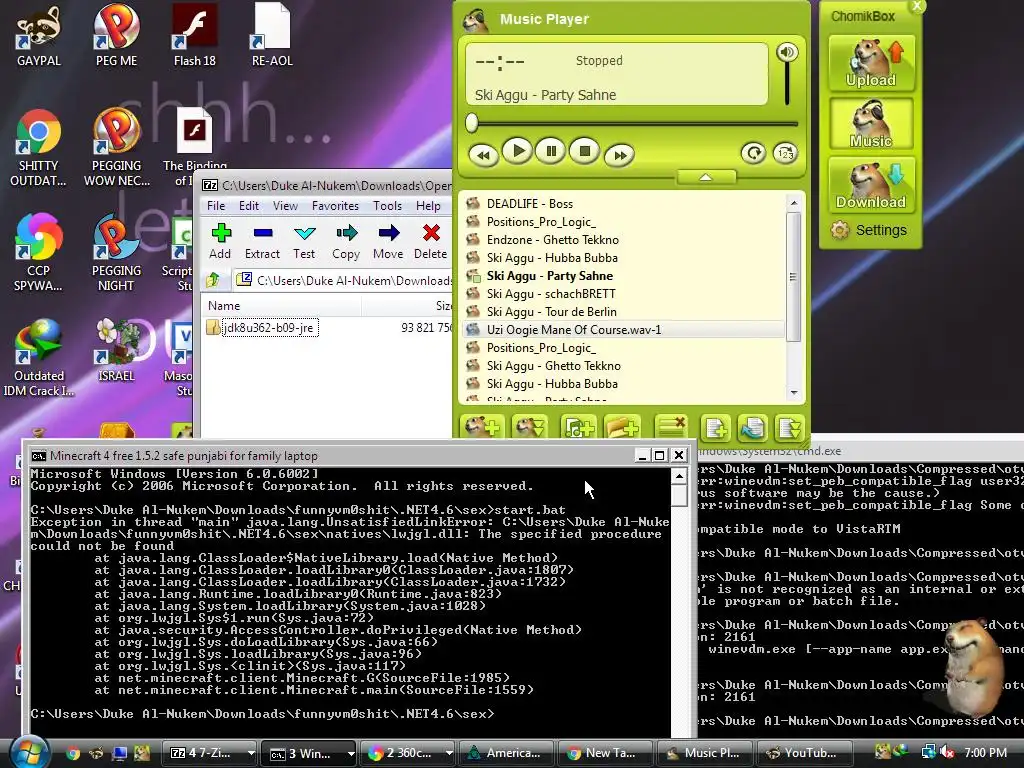Click the Copy toolbar button in 7-Zip

click(x=345, y=241)
